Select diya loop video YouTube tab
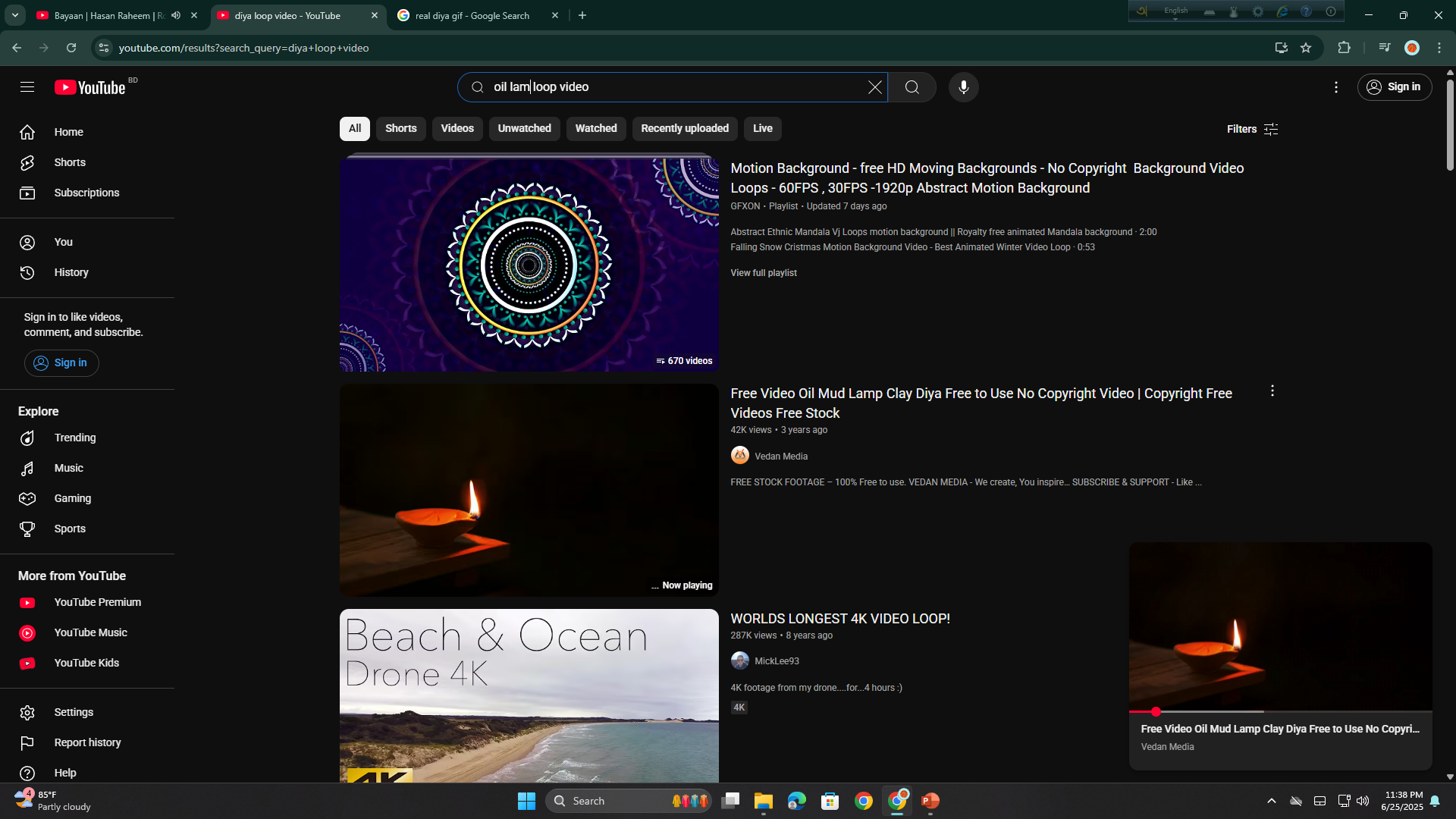The image size is (1456, 819). pos(287,15)
